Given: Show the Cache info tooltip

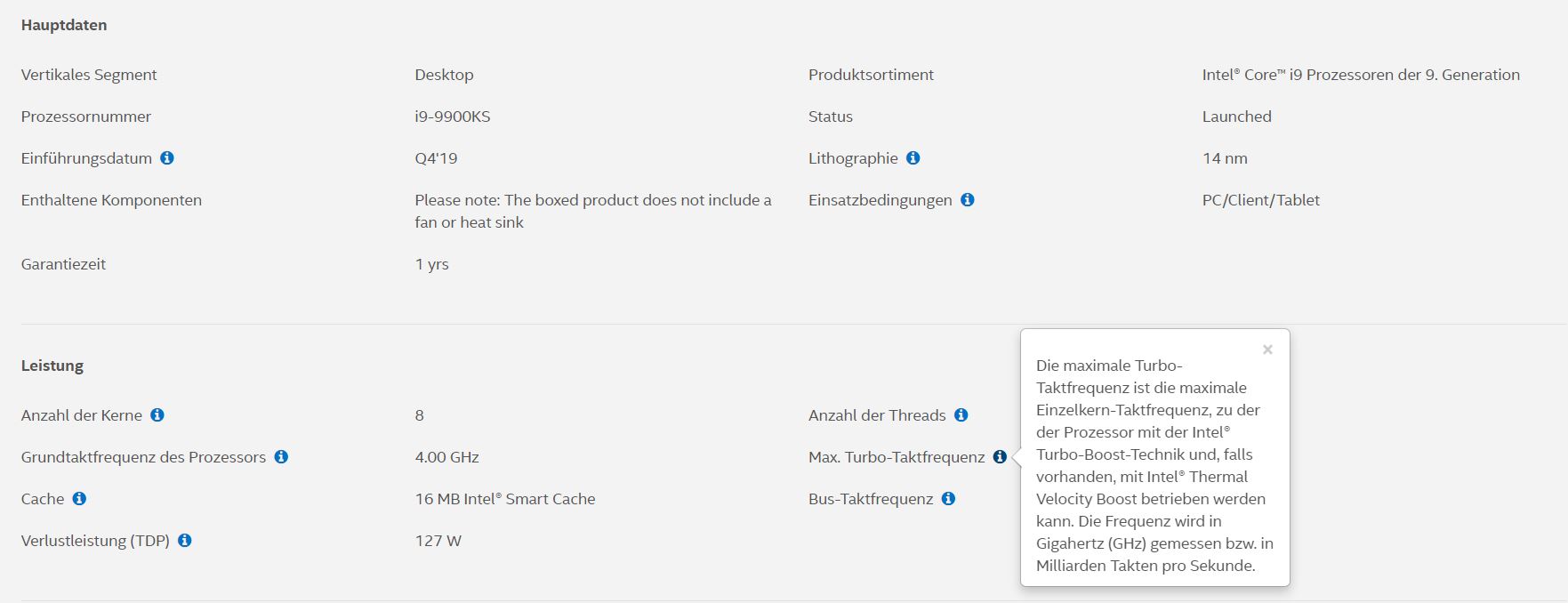Looking at the screenshot, I should pyautogui.click(x=79, y=499).
